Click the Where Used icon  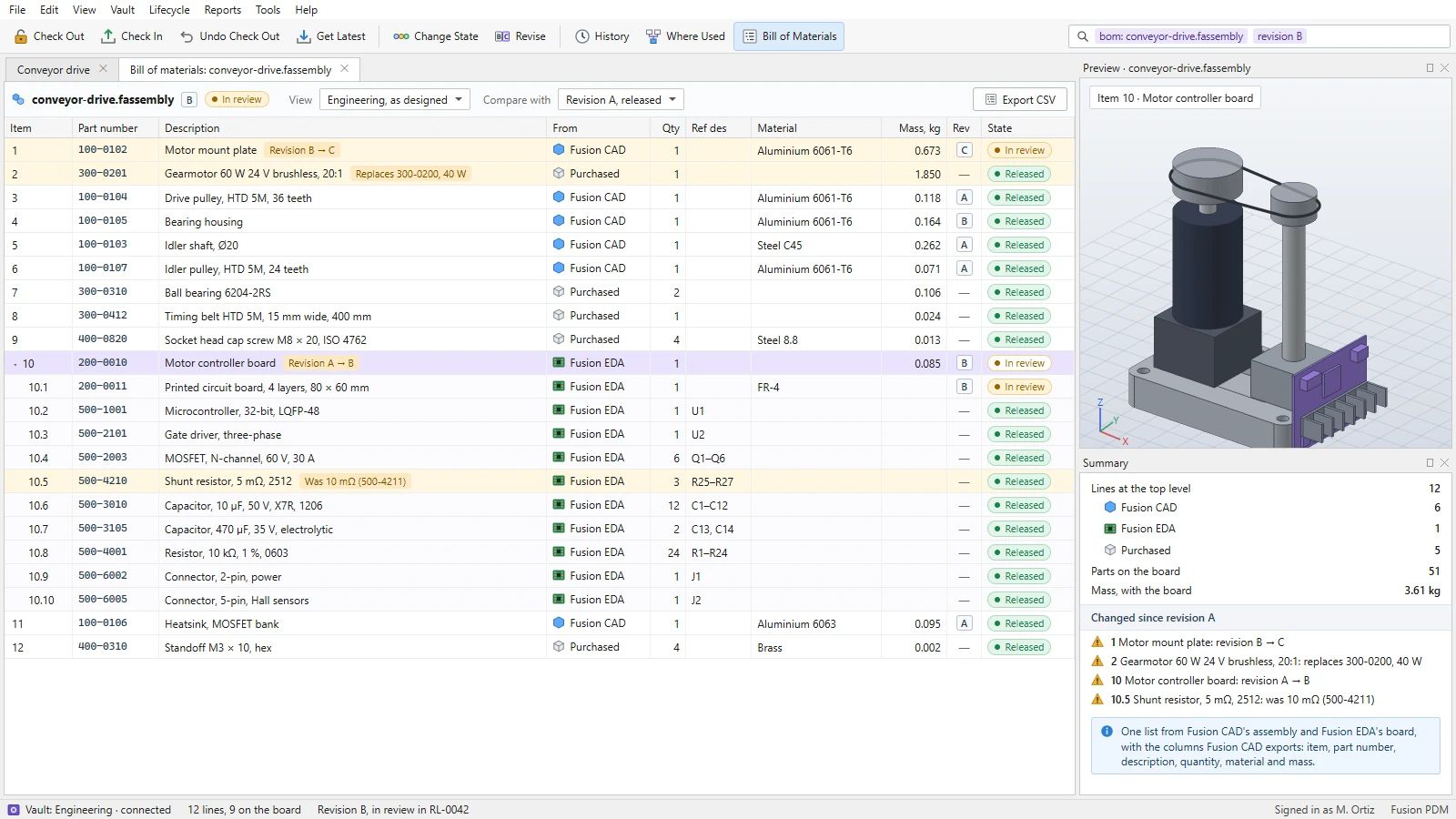[x=653, y=36]
